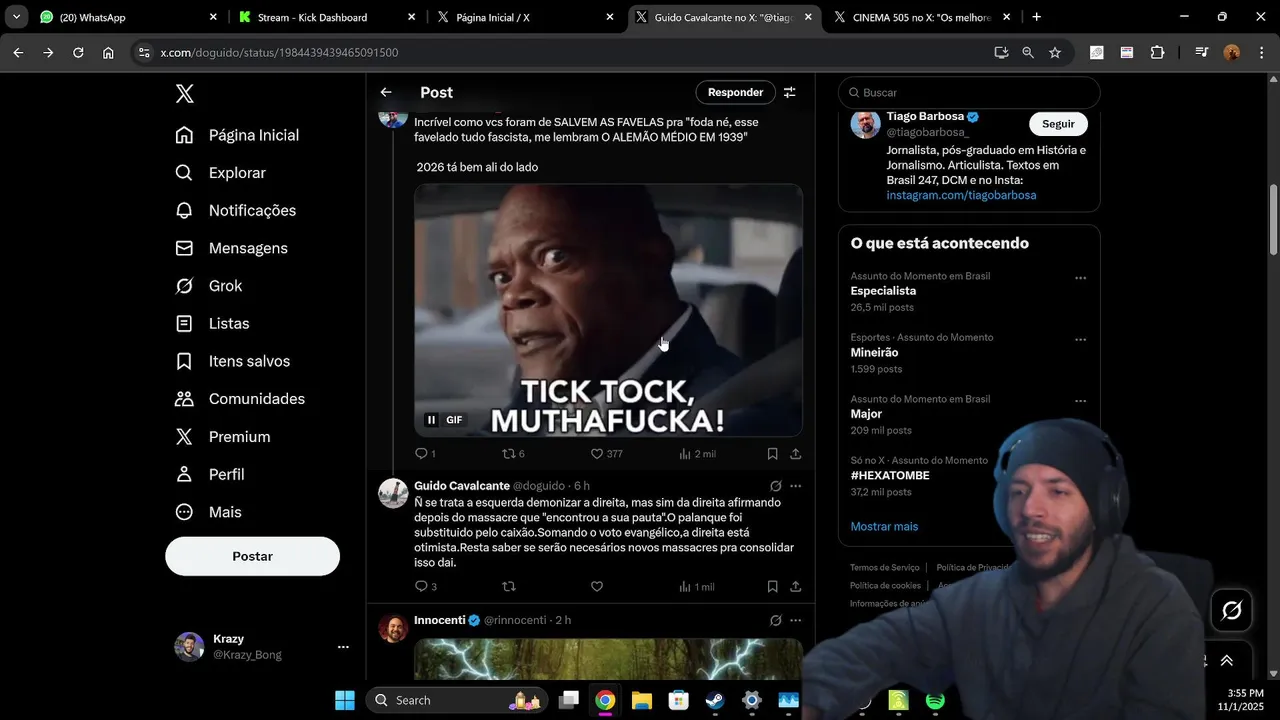
Task: Open reply sort filter icon
Action: pos(790,92)
